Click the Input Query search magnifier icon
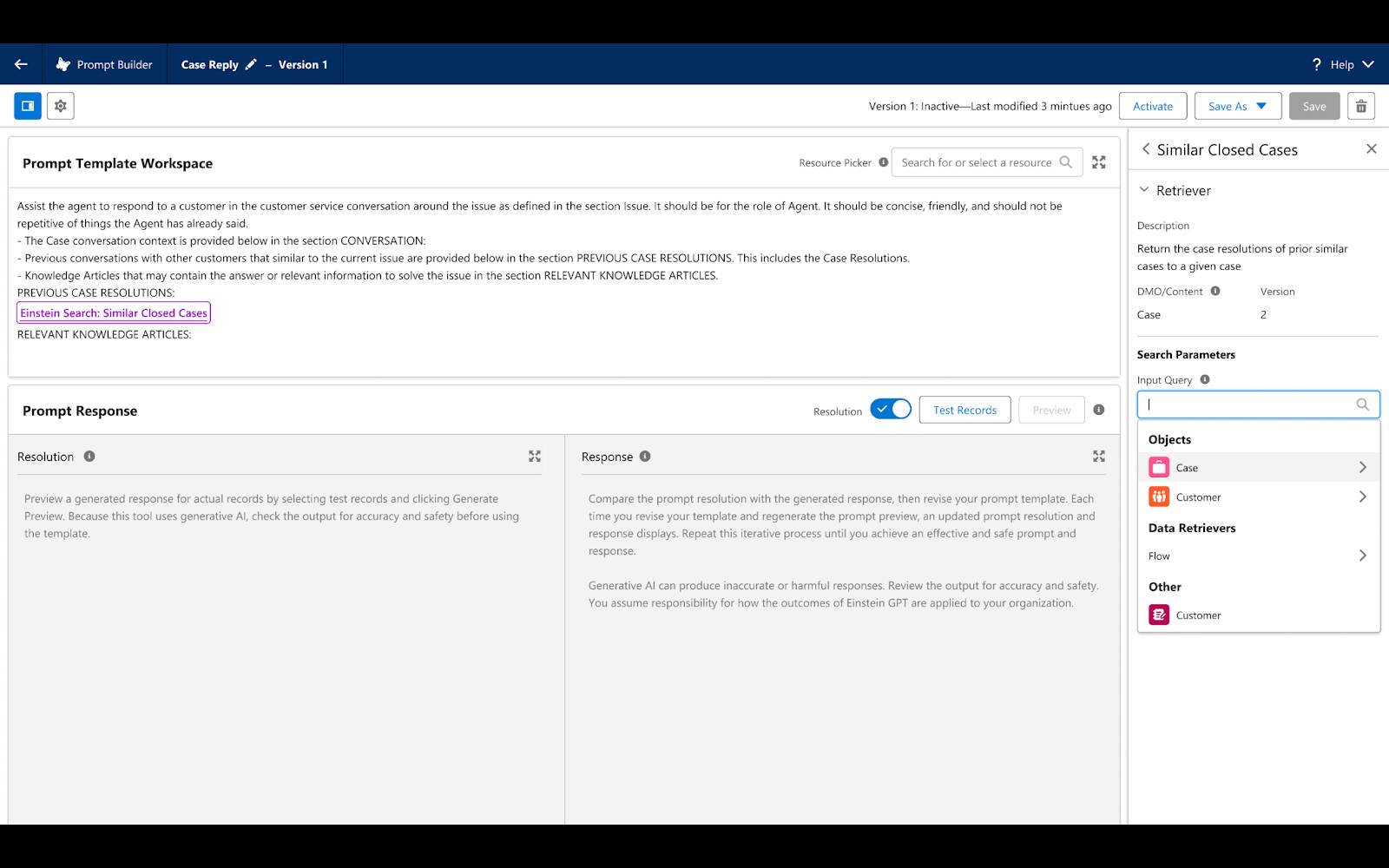1389x868 pixels. click(1363, 404)
